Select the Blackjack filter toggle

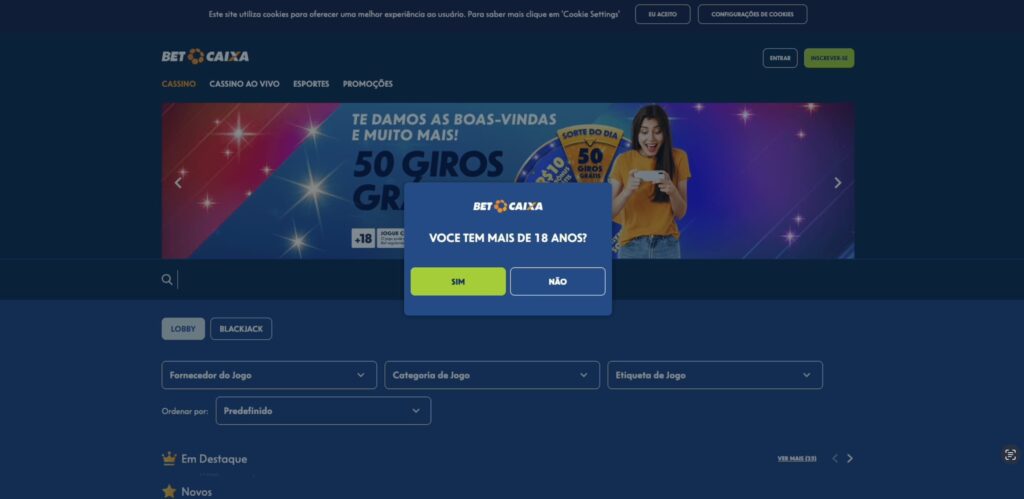[x=241, y=329]
